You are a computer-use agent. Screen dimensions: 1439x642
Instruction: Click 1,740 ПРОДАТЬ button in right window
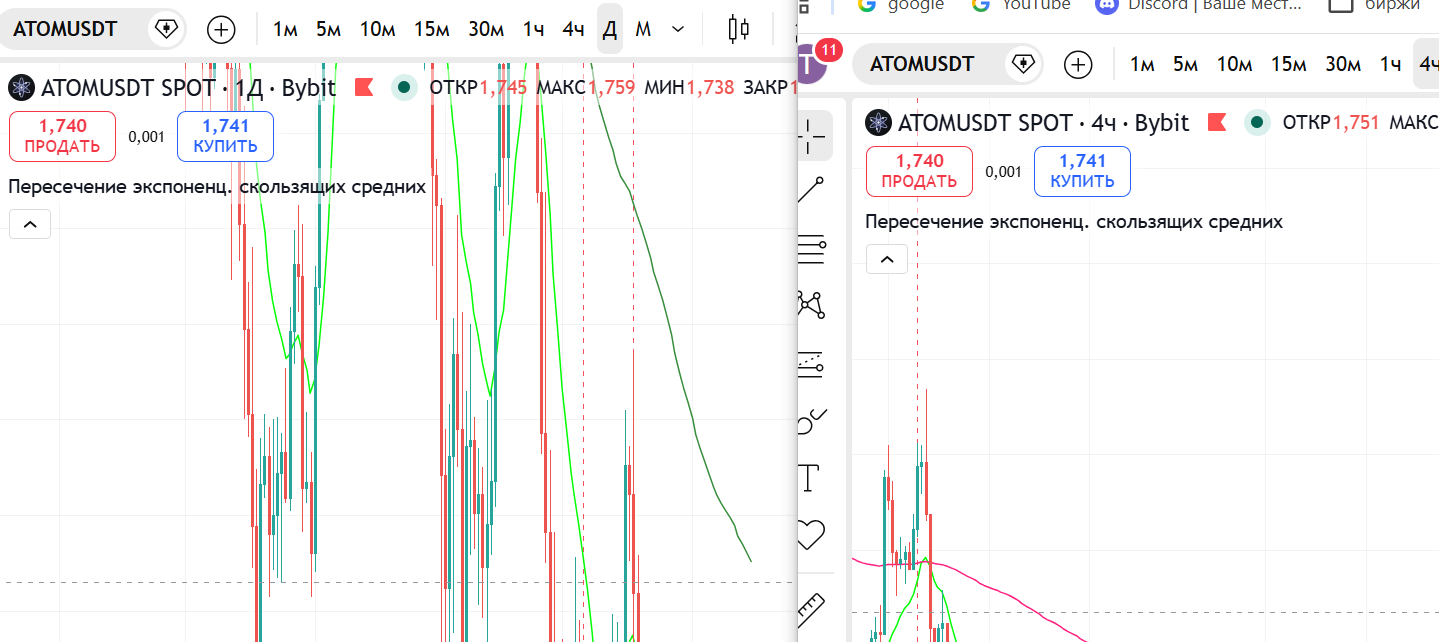click(919, 171)
